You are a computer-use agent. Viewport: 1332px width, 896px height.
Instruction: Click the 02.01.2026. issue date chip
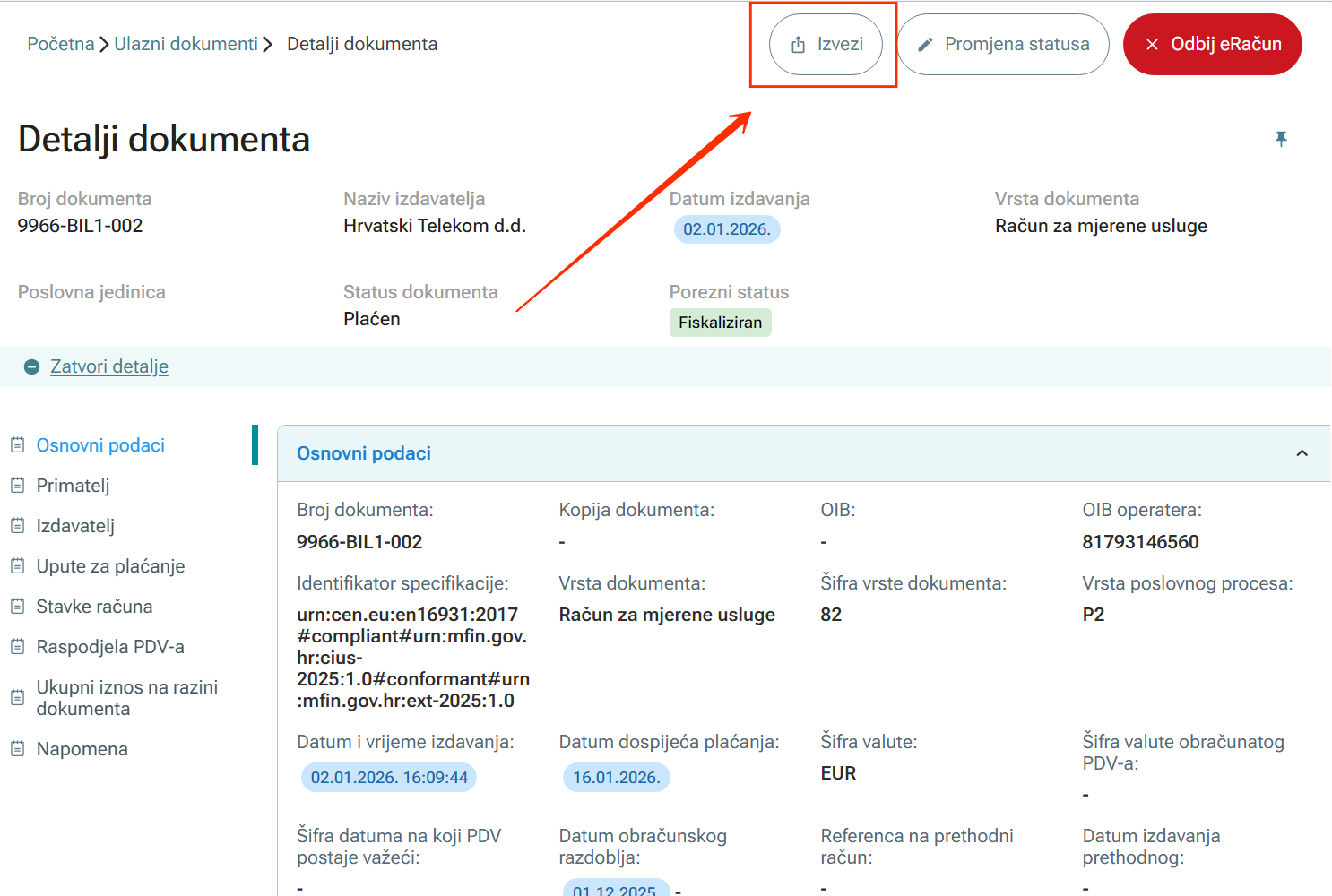pyautogui.click(x=726, y=229)
